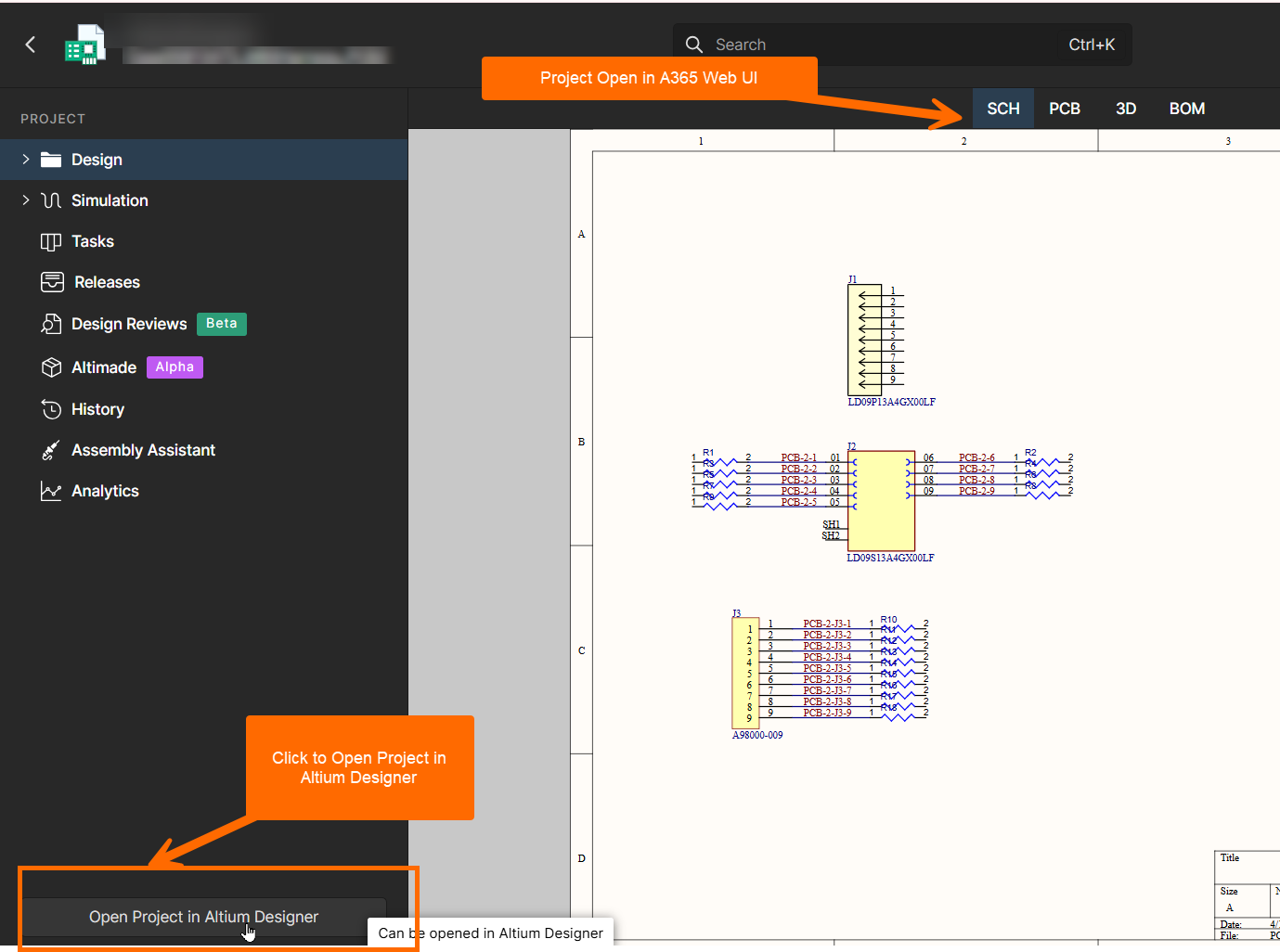Click net label PCB-2-J3-9
The height and width of the screenshot is (952, 1280).
pyautogui.click(x=827, y=713)
